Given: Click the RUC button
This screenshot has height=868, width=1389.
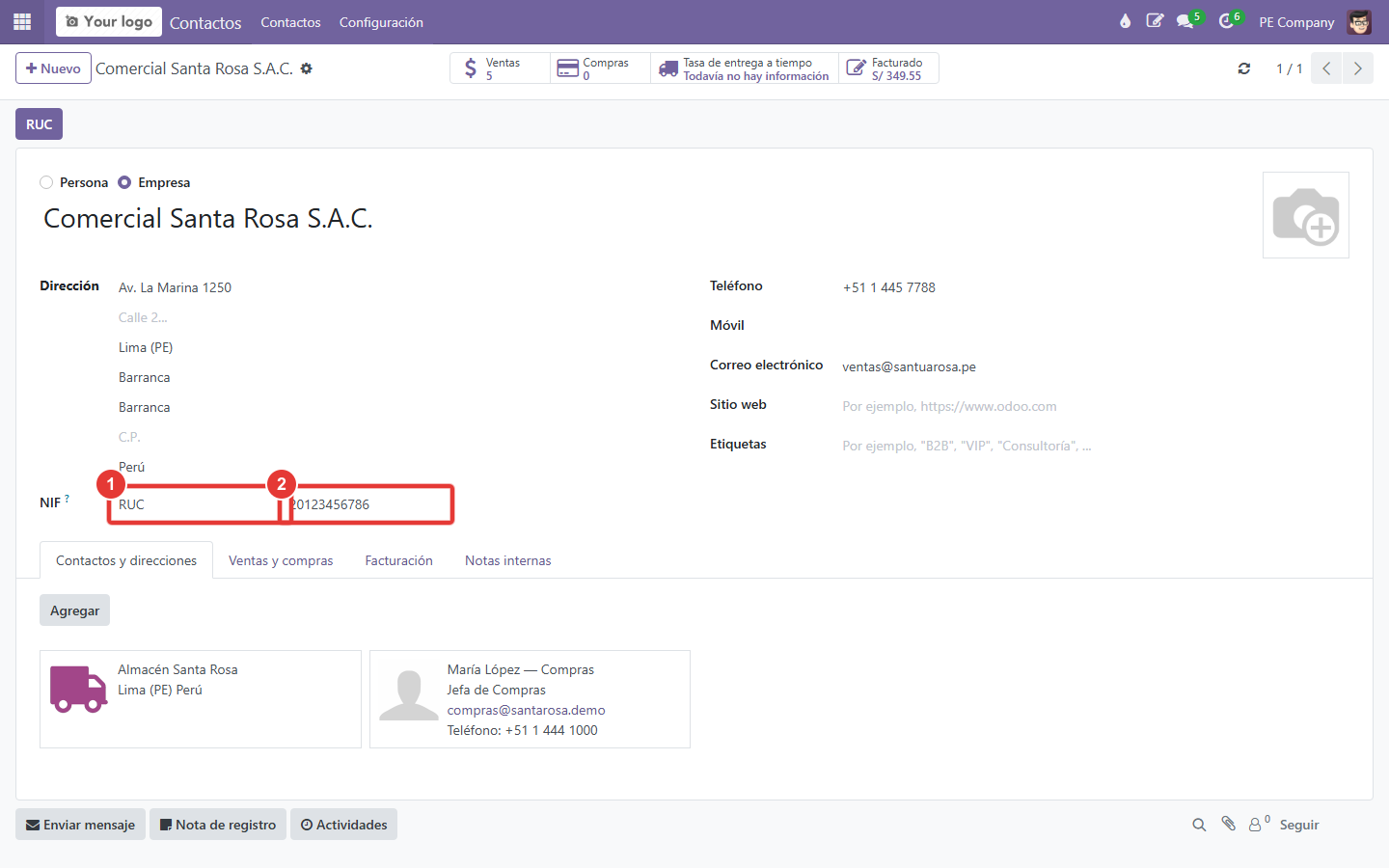Looking at the screenshot, I should tap(40, 124).
